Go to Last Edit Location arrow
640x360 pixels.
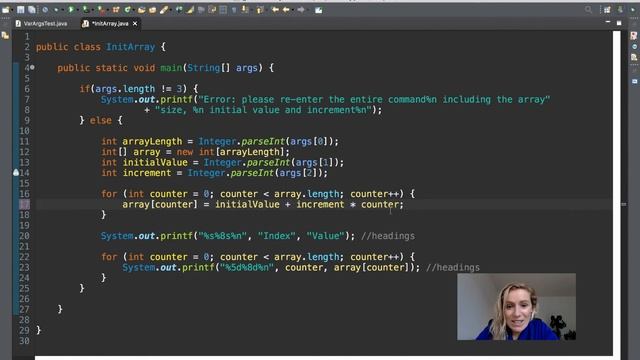click(x=275, y=10)
